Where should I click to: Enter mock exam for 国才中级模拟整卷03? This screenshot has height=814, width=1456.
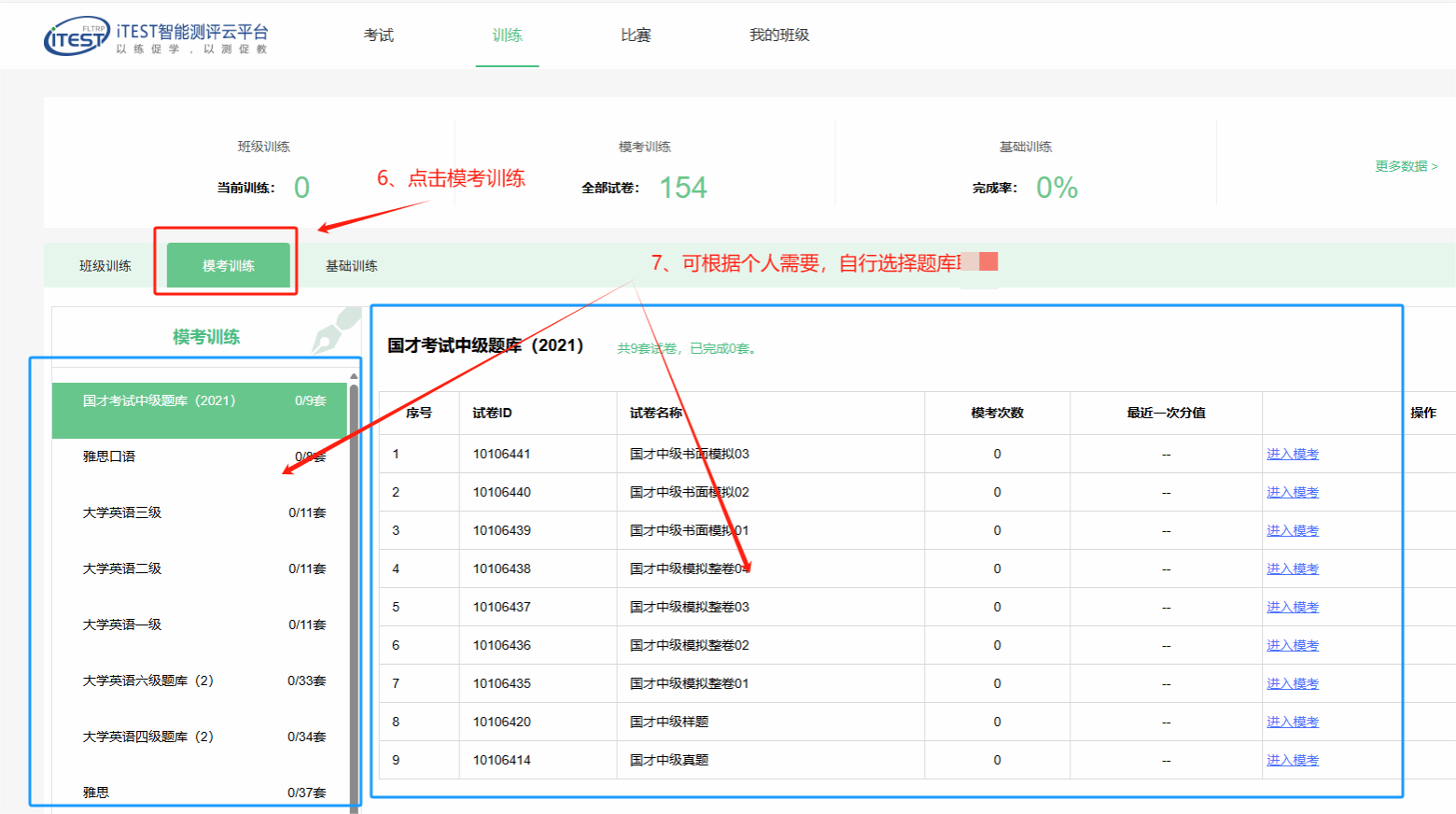click(1292, 608)
